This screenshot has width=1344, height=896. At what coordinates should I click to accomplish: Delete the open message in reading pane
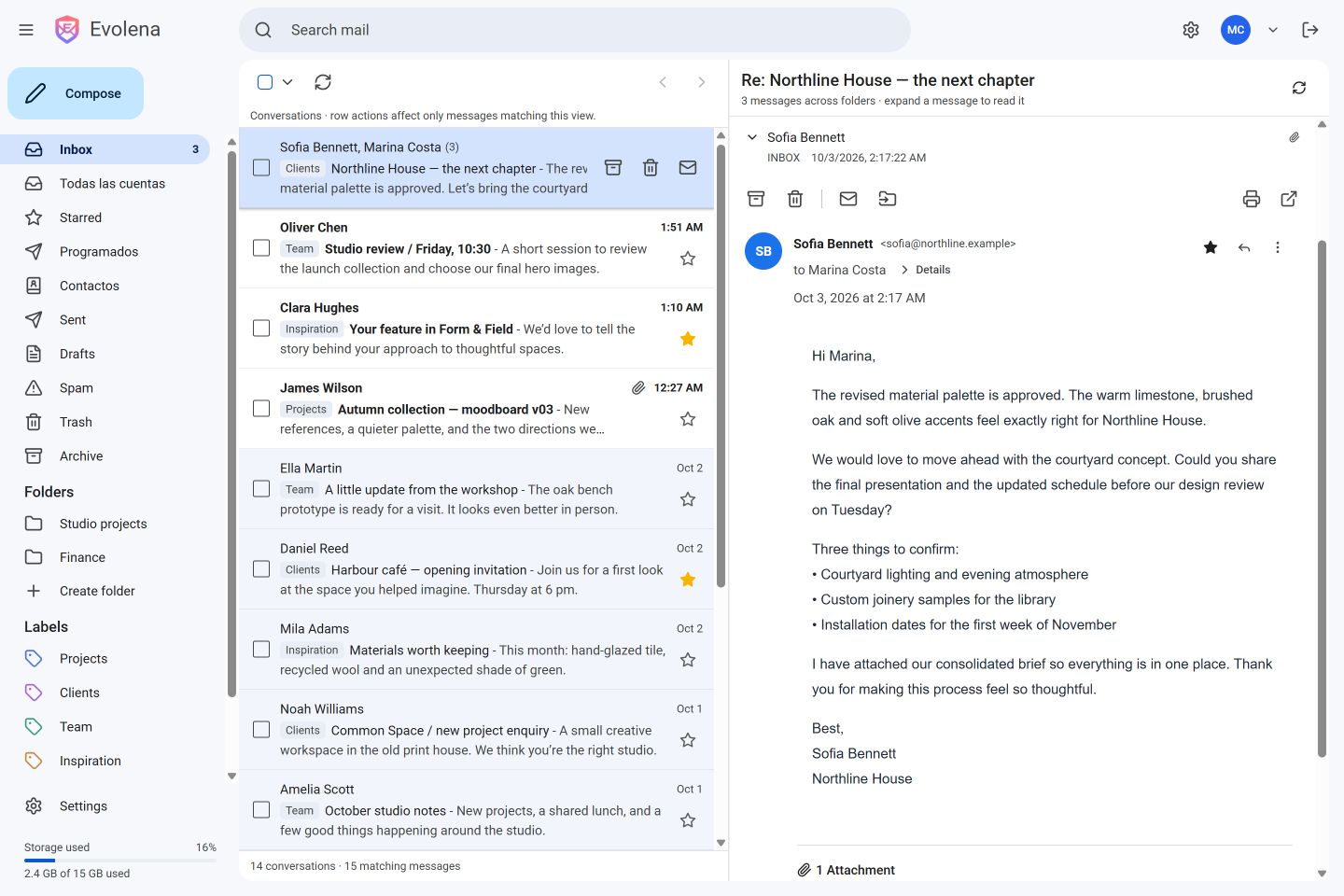coord(795,199)
